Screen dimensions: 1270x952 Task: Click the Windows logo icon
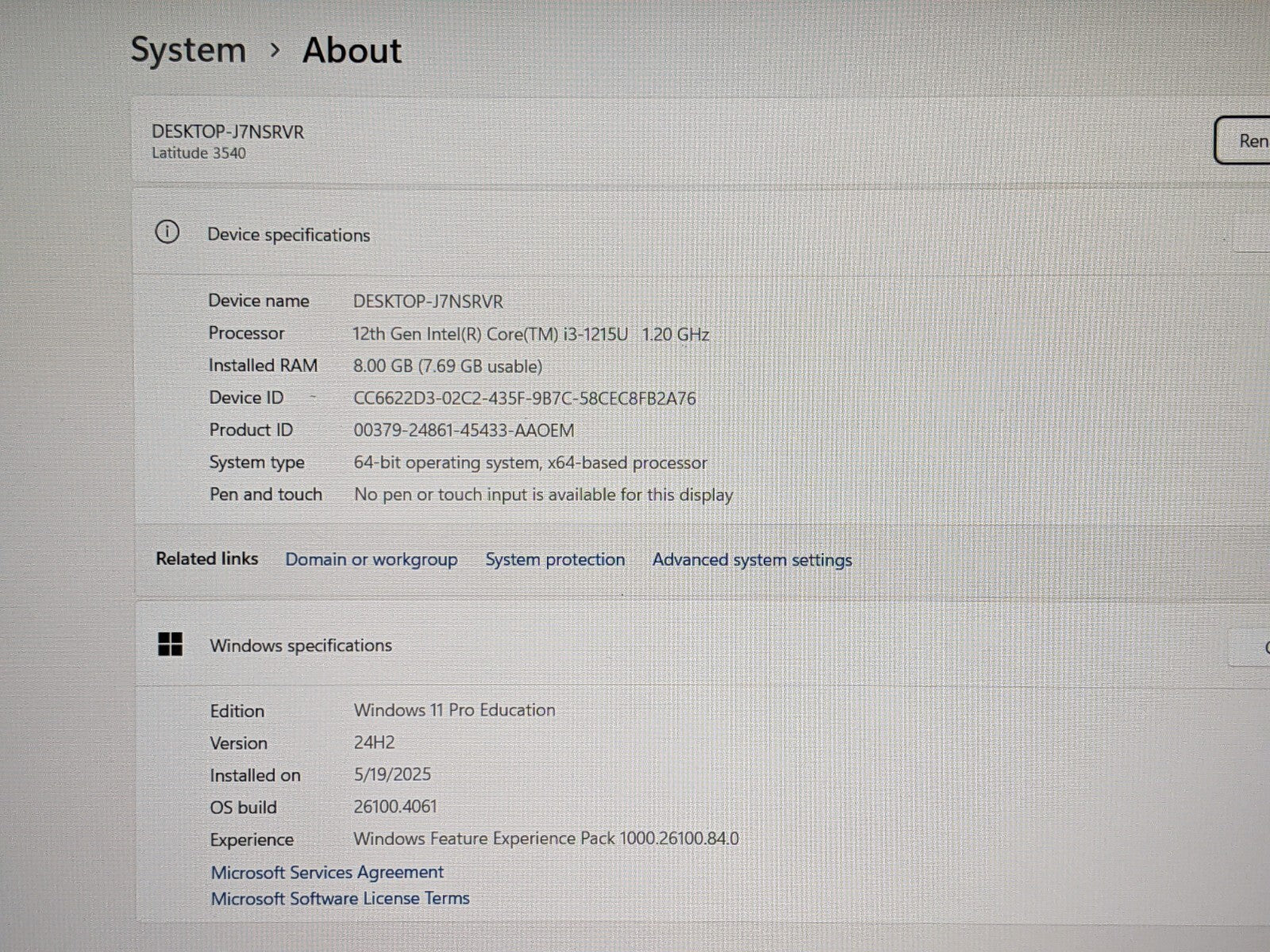(x=171, y=644)
